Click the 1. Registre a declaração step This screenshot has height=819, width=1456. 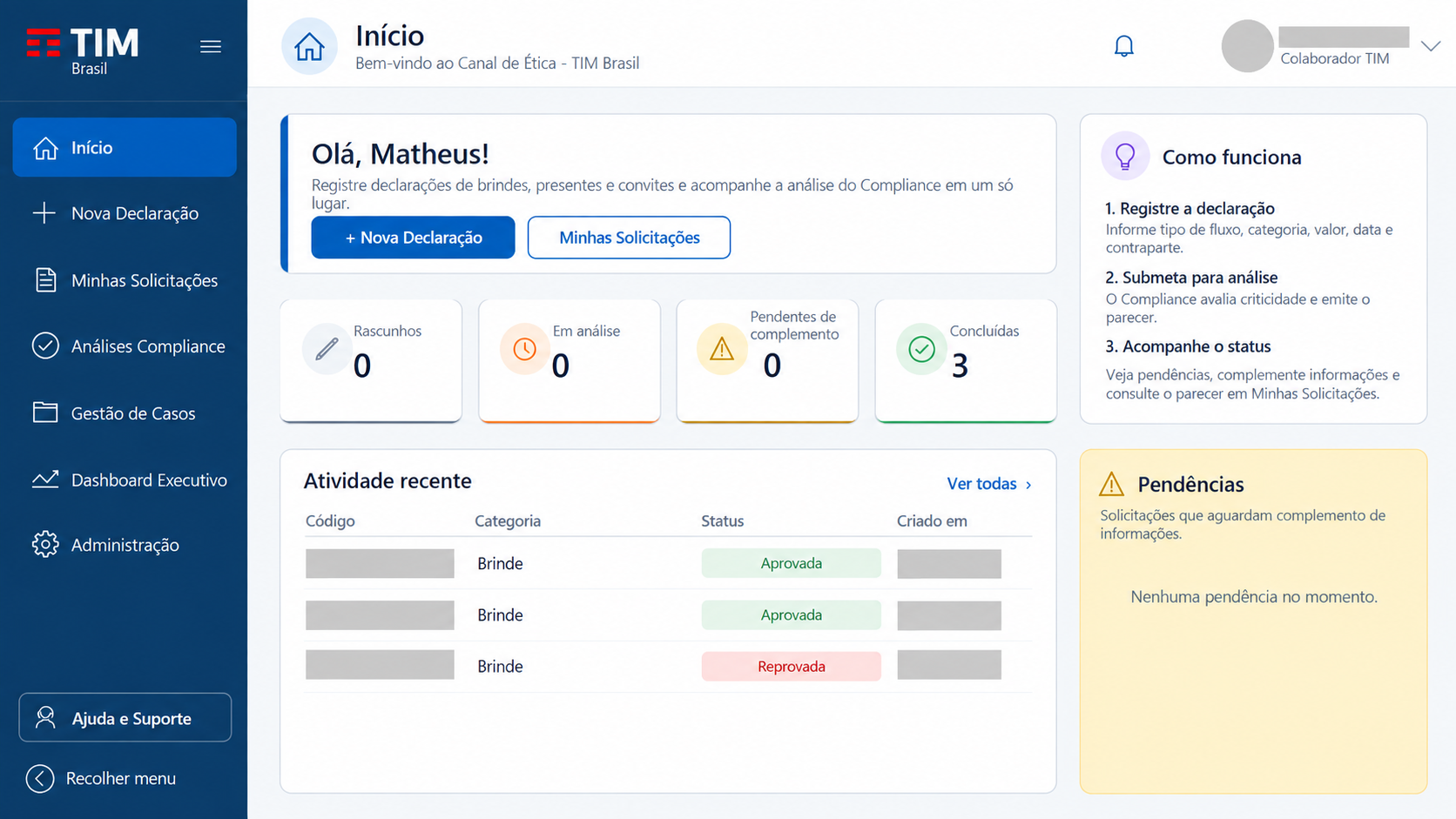[x=1190, y=208]
